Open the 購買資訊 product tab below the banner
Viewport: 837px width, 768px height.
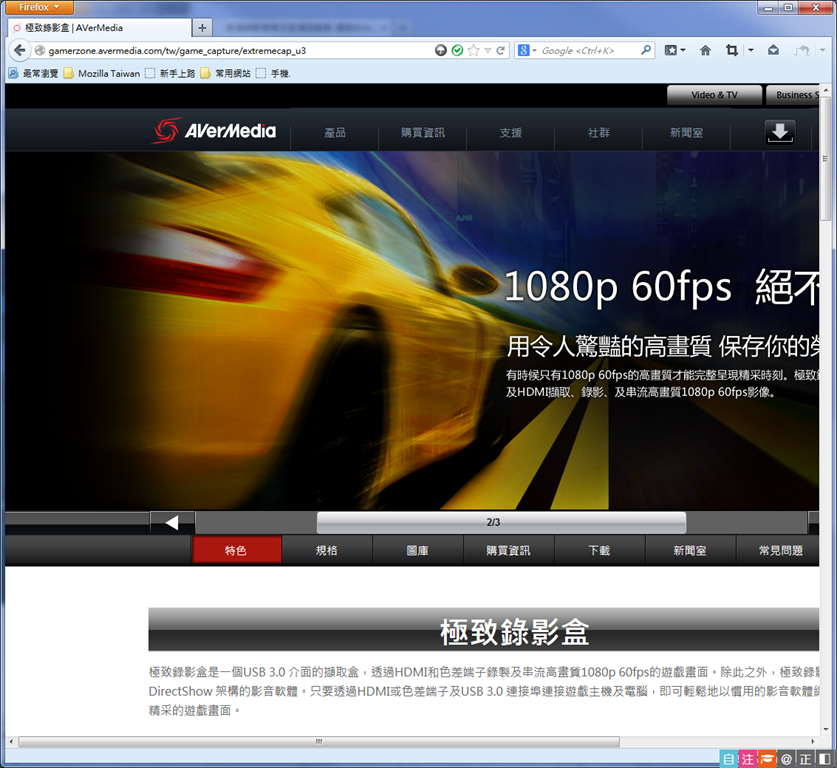[508, 550]
